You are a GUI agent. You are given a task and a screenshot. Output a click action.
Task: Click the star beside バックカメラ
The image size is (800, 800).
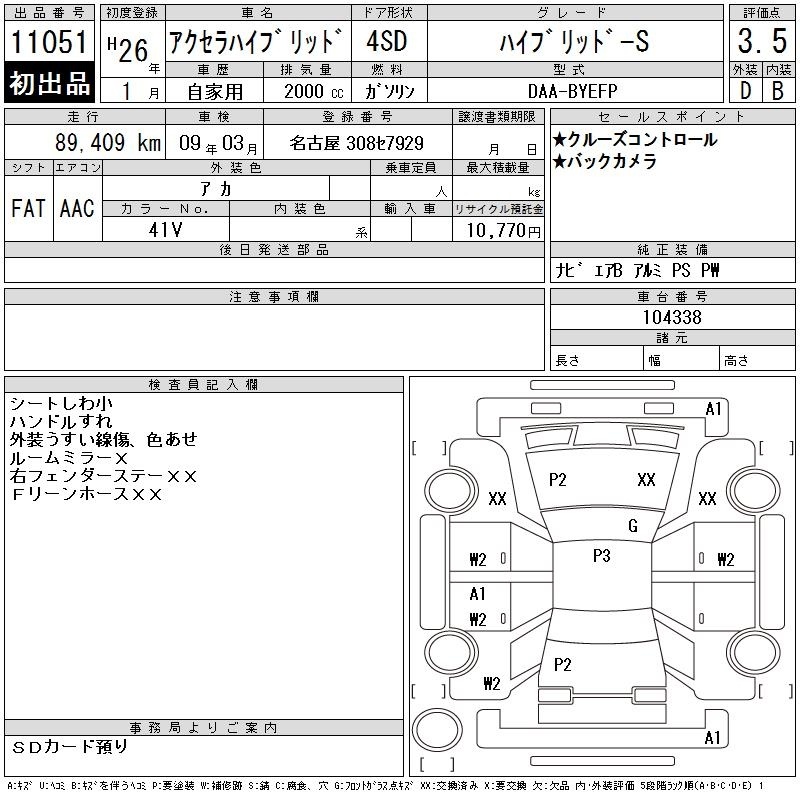(559, 161)
